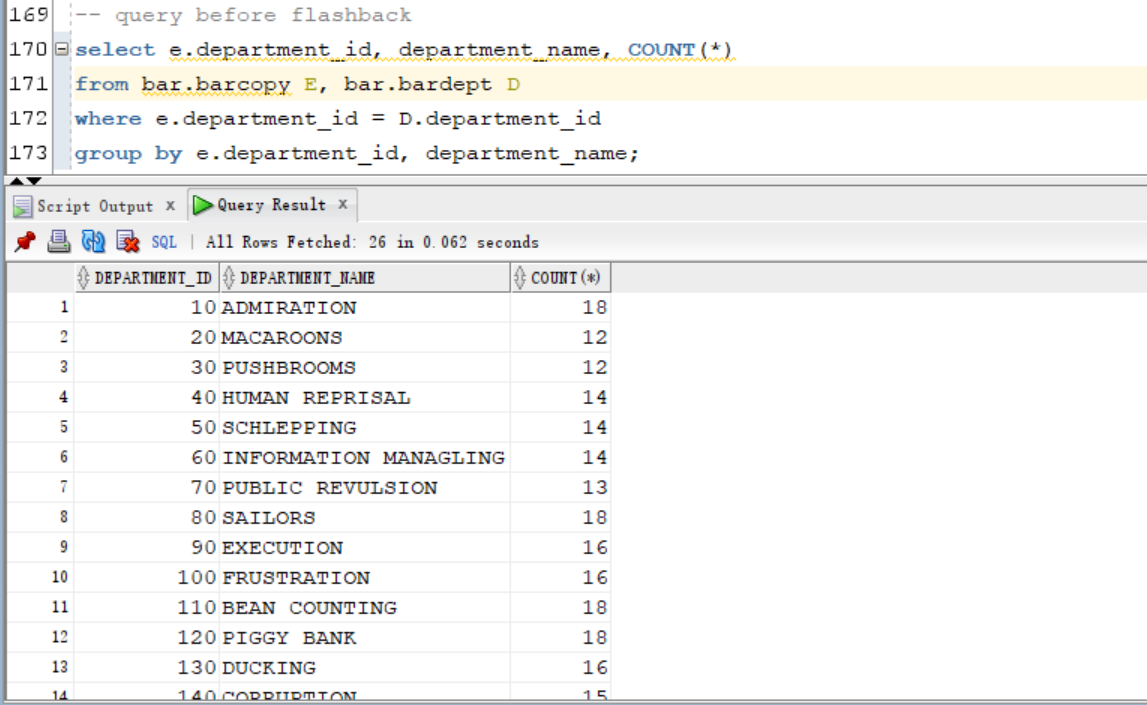Select the INFORMATION MANAGLING cell

(x=364, y=458)
